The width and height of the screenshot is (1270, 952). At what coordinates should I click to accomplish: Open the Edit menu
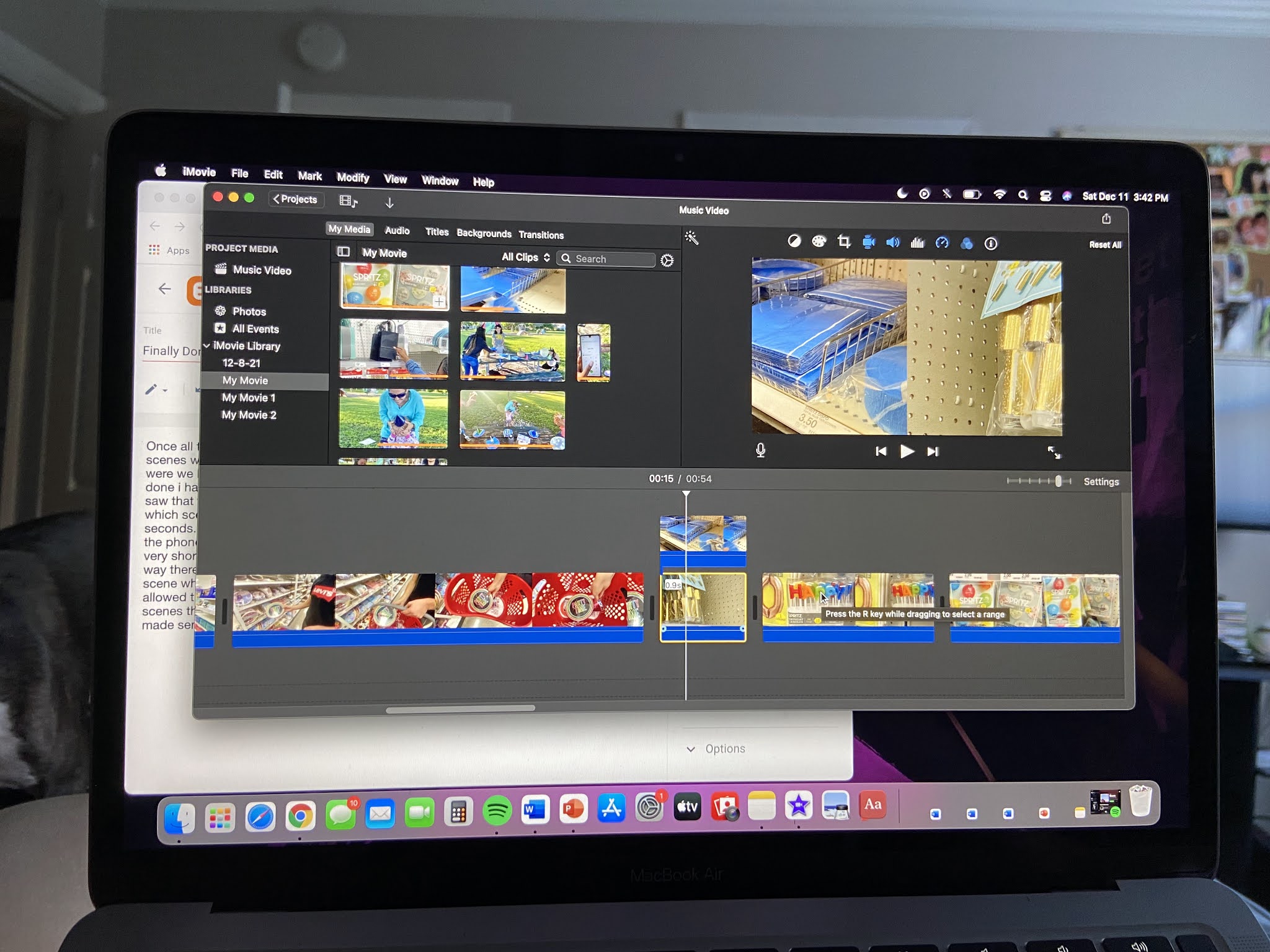[x=273, y=175]
